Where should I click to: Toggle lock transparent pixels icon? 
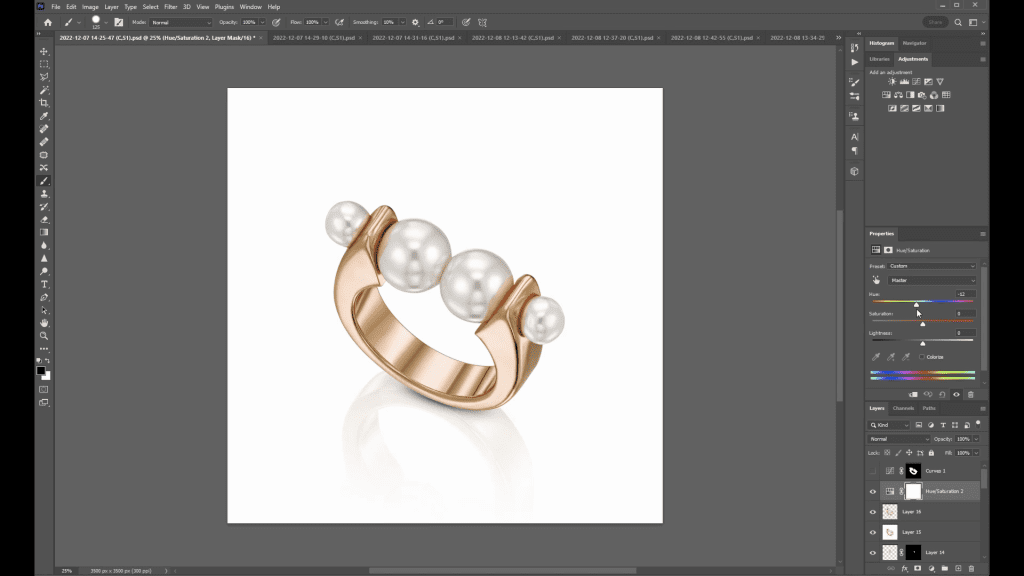(x=887, y=453)
